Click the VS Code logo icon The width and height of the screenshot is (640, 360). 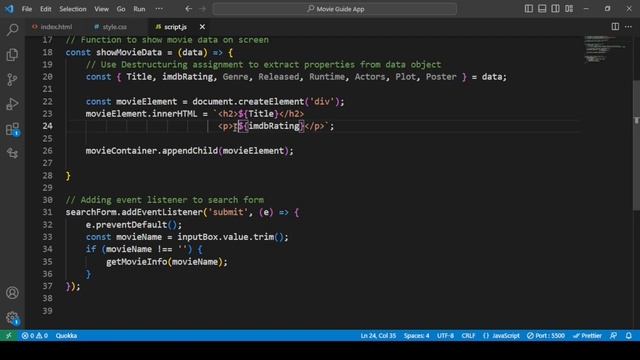point(9,9)
